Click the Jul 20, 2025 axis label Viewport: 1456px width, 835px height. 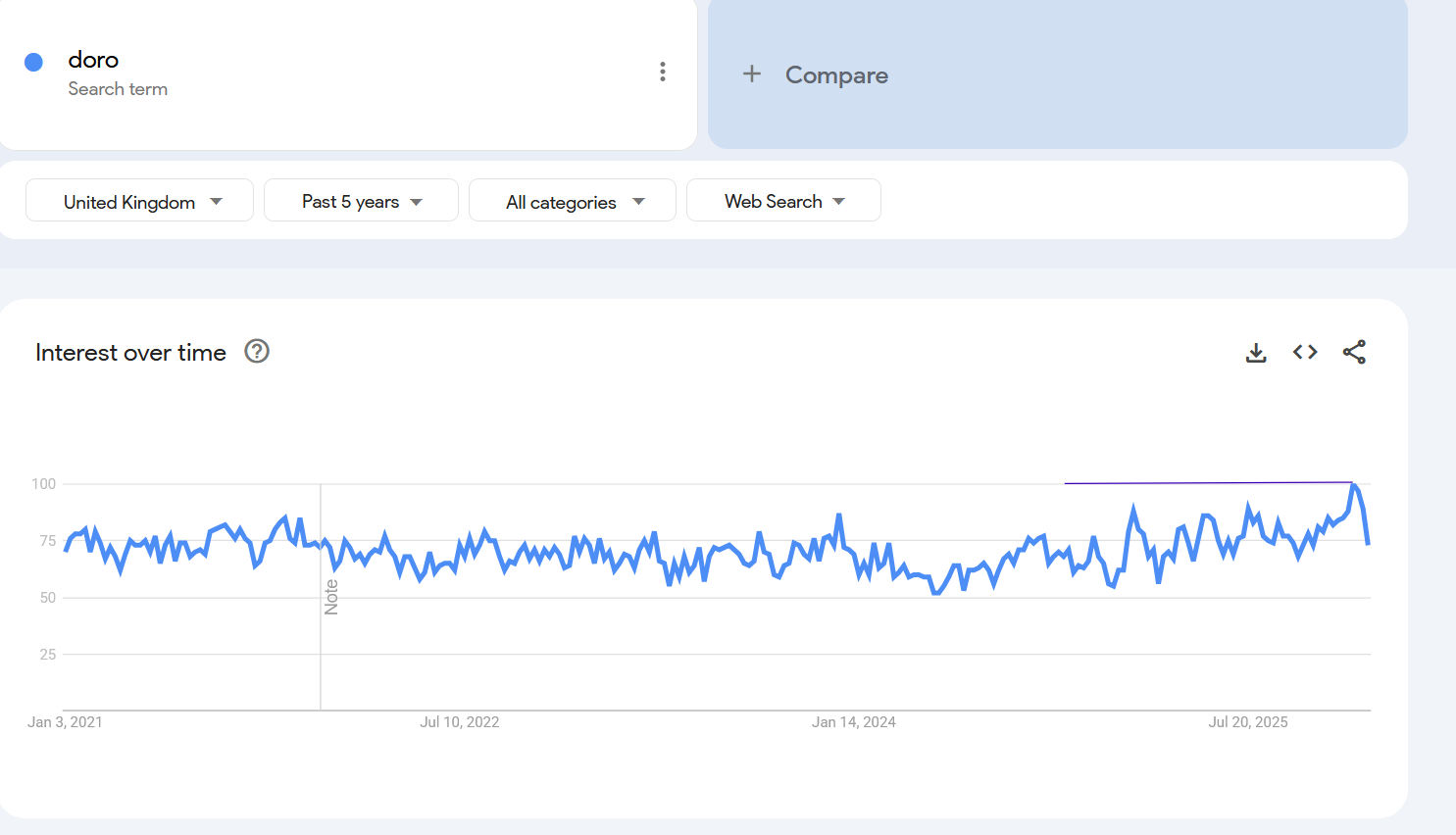click(x=1247, y=722)
